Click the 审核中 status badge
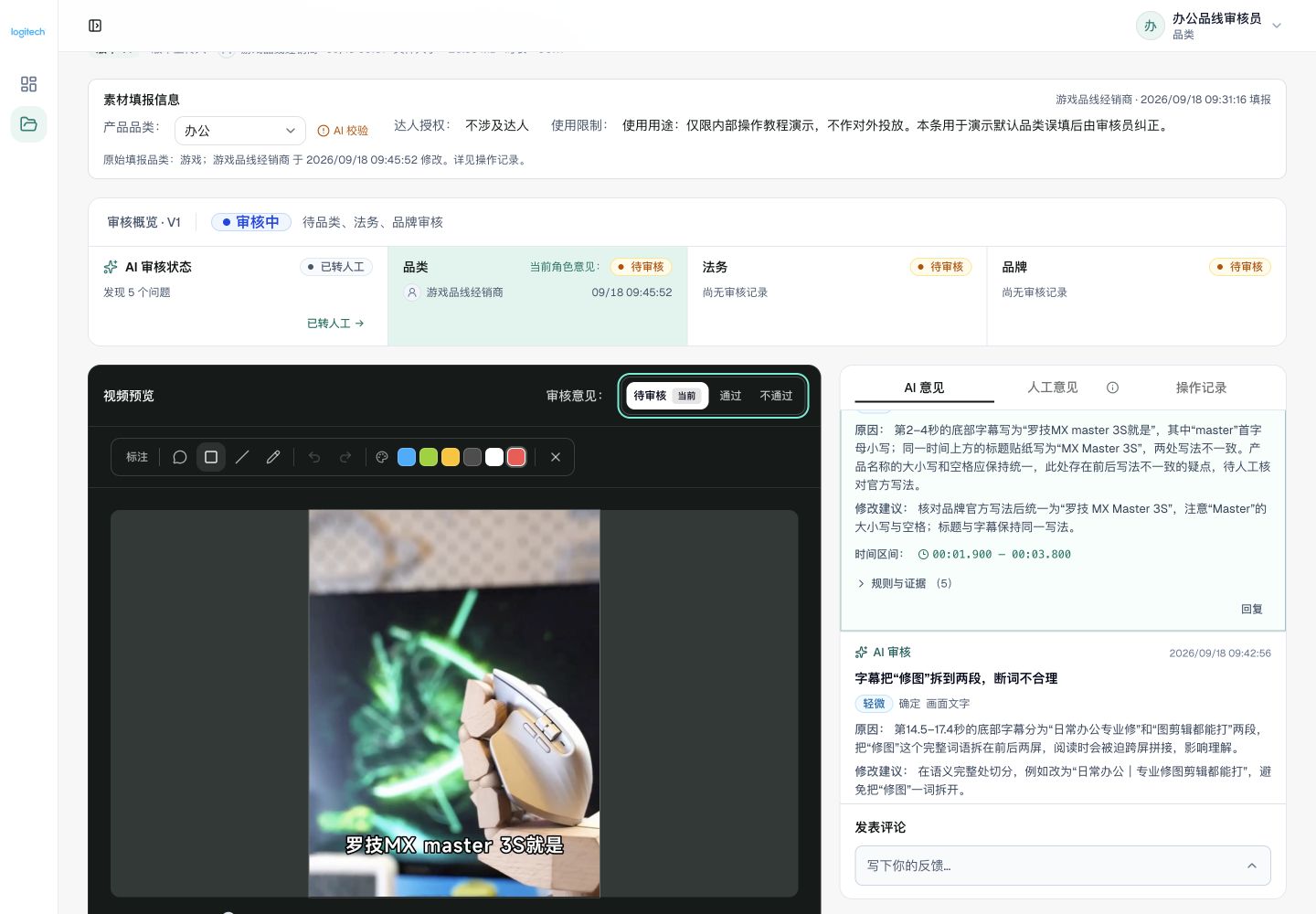 coord(250,222)
